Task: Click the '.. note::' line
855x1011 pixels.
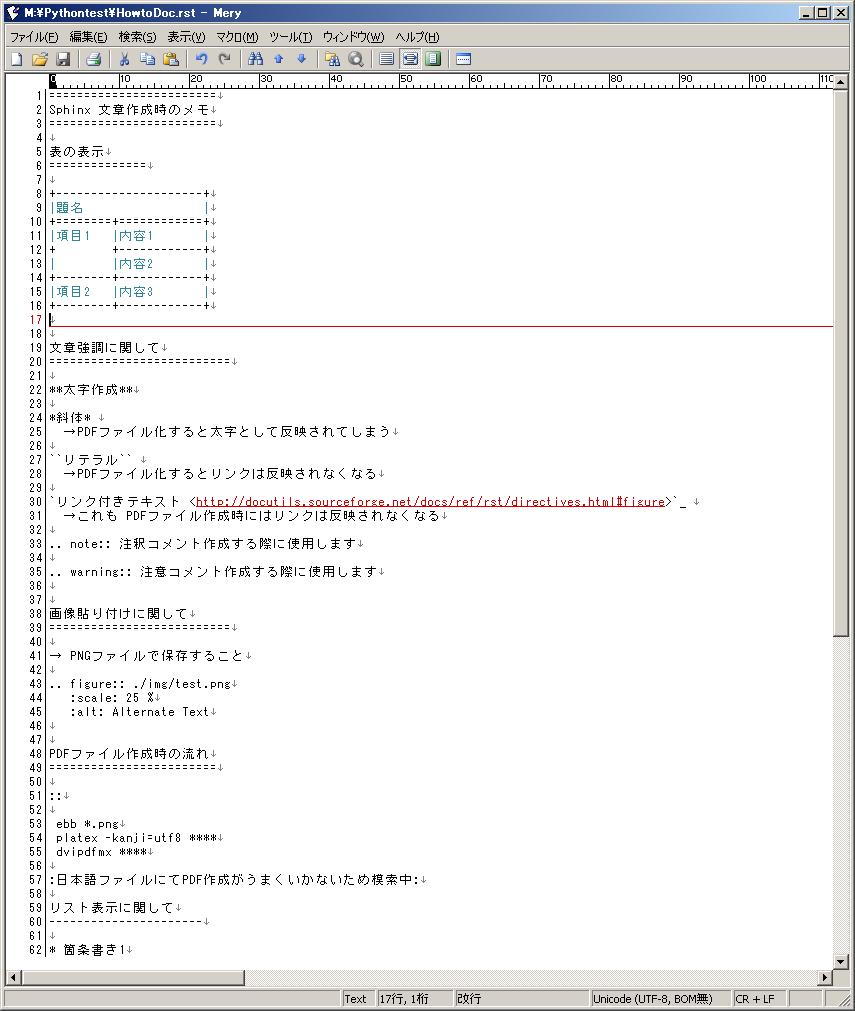Action: click(x=202, y=544)
